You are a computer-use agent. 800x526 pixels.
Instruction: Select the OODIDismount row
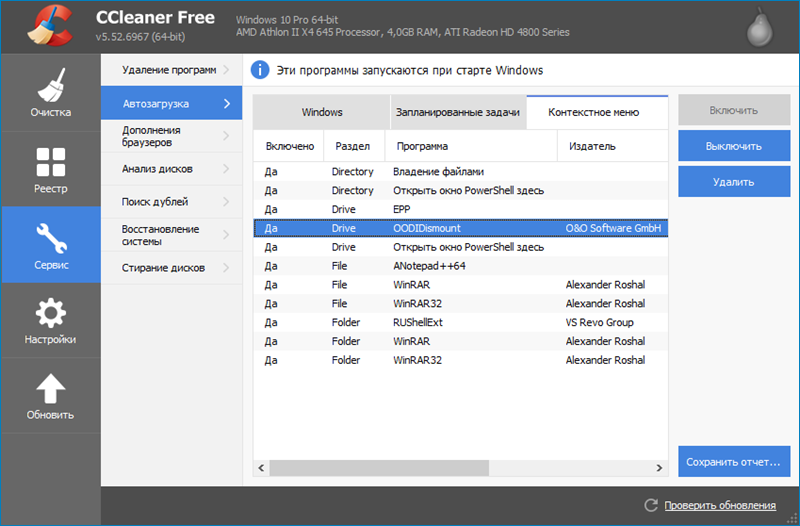(x=461, y=228)
